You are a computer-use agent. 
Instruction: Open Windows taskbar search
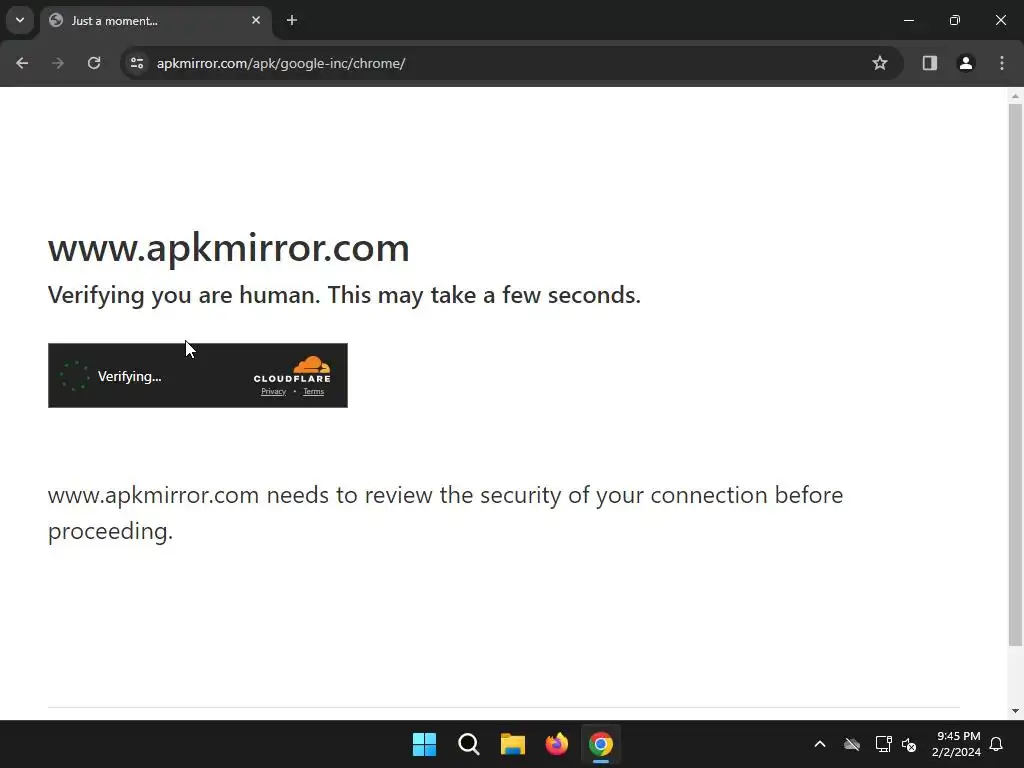tap(468, 744)
